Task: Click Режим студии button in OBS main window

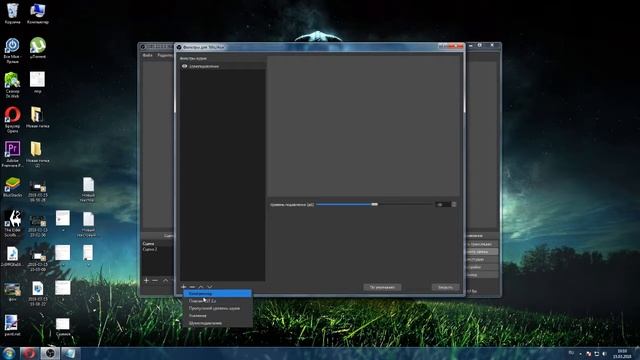Action: 481,260
